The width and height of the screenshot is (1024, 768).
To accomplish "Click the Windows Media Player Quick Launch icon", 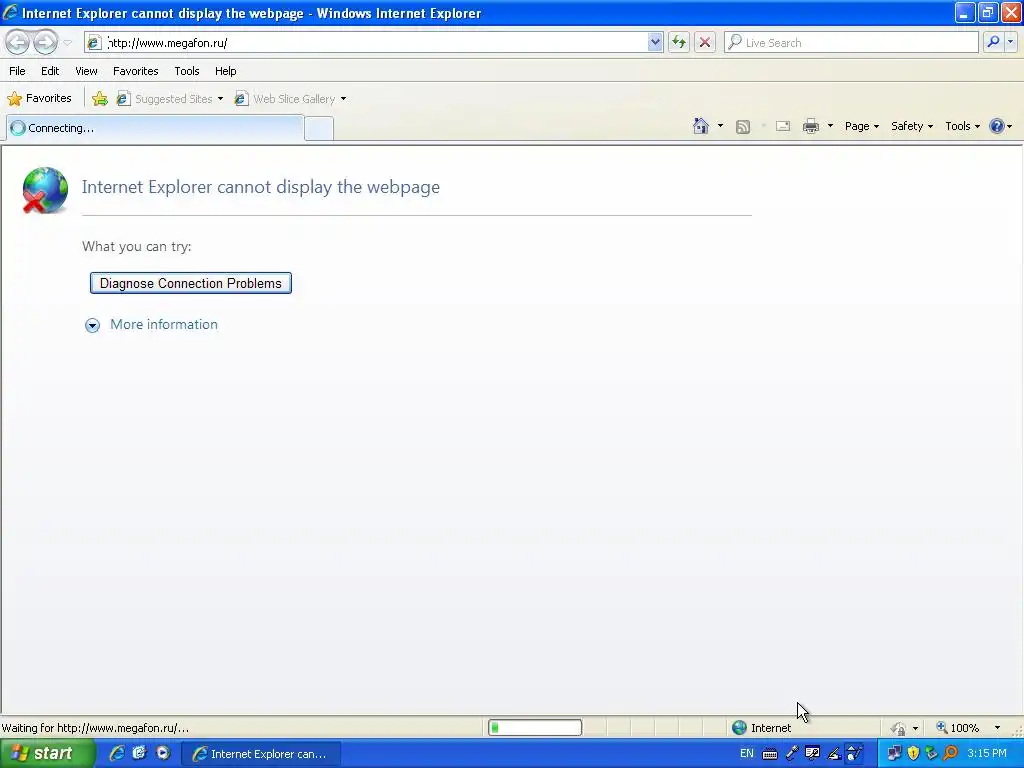I will [163, 753].
